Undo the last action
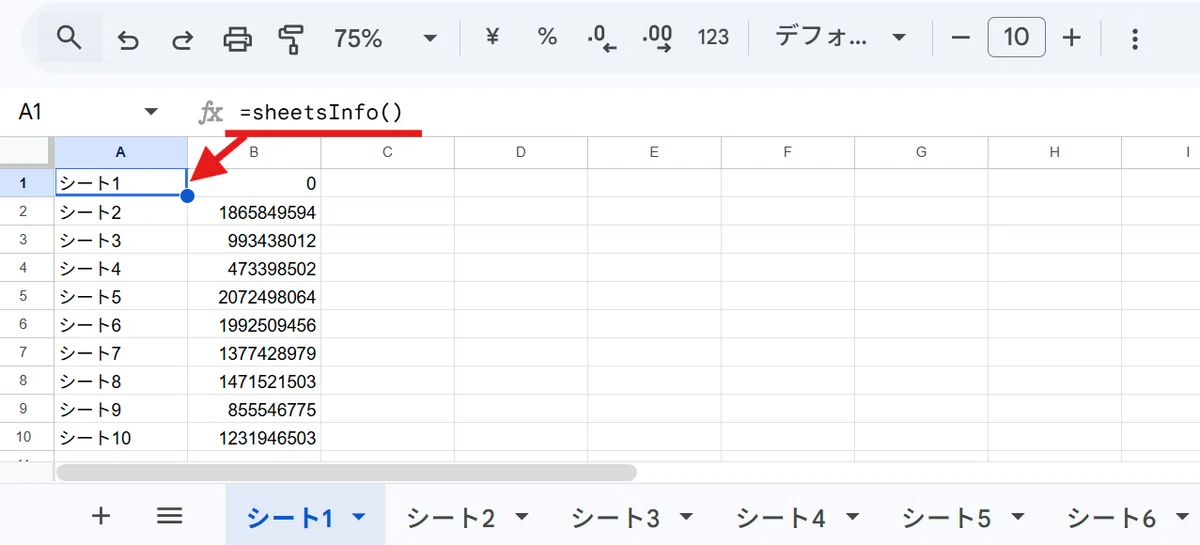Screen dimensions: 1200x545 [127, 39]
